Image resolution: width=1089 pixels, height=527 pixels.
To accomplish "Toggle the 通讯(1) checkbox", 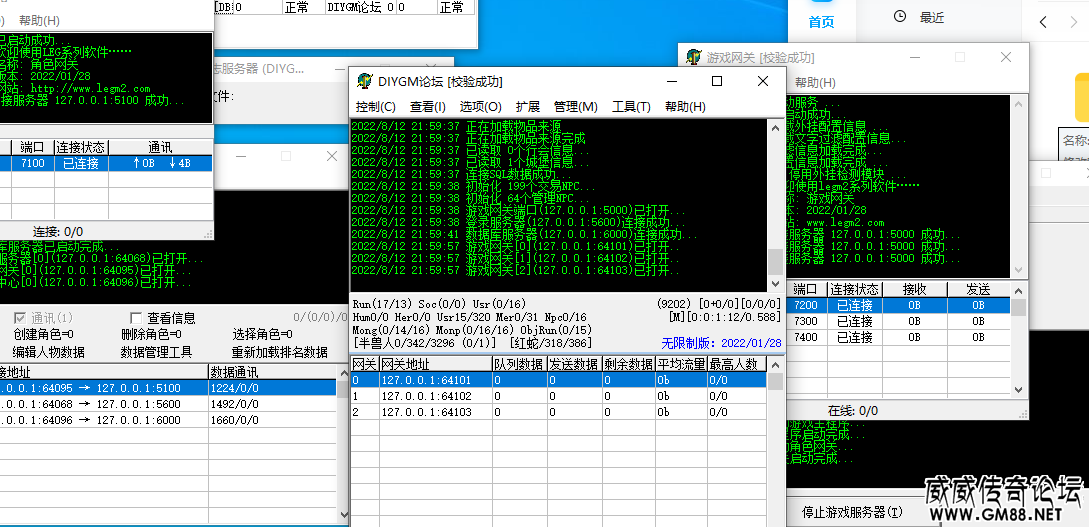I will click(20, 318).
